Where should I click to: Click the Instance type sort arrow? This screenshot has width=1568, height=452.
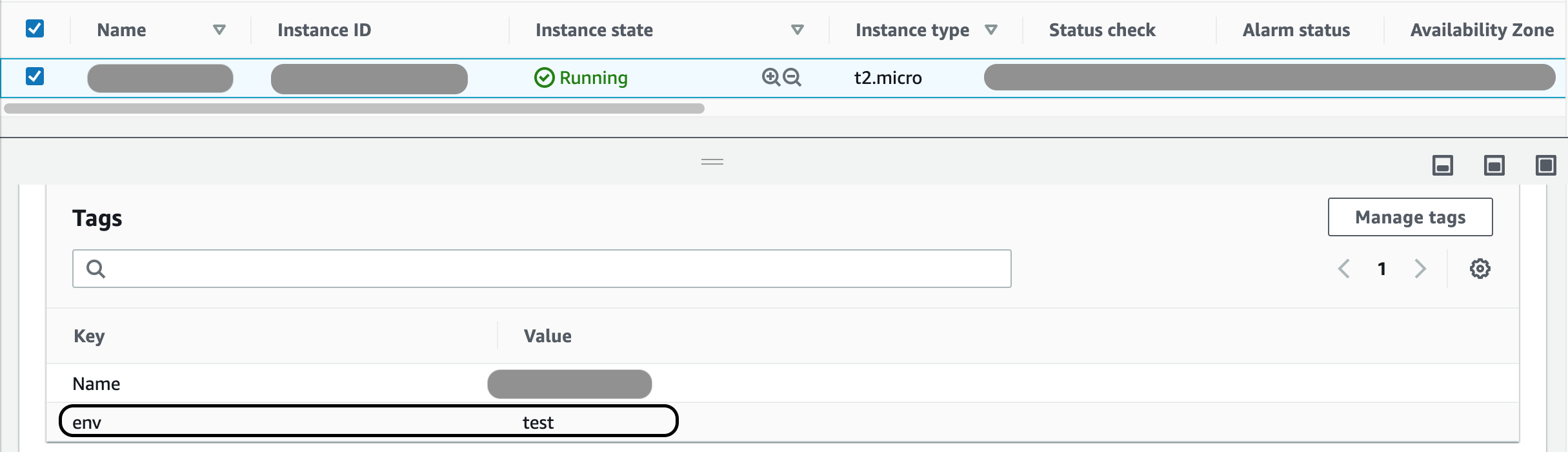click(x=992, y=30)
